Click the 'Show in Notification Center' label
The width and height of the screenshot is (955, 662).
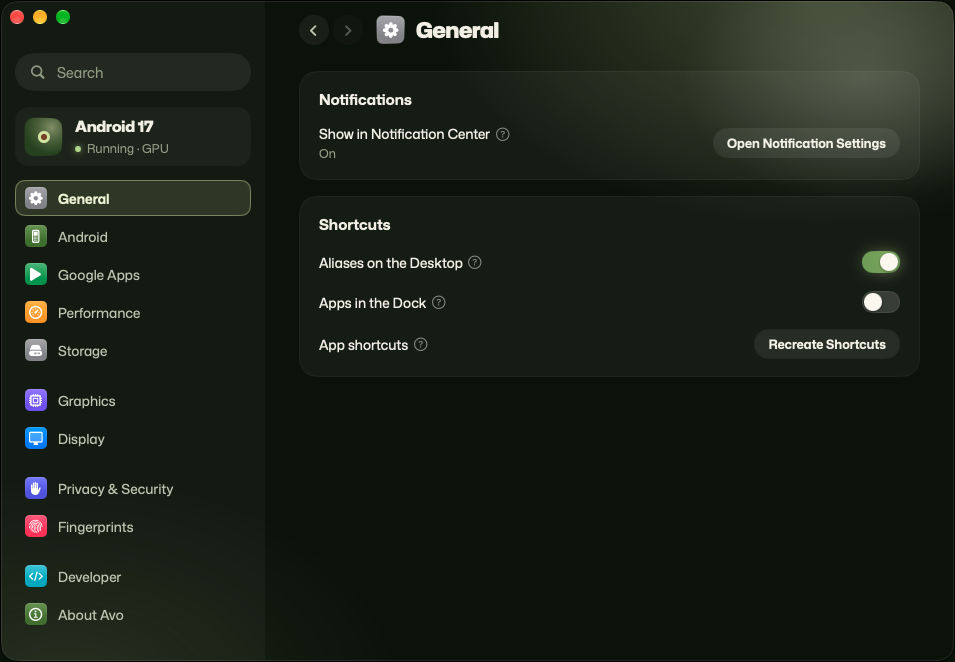[x=404, y=134]
